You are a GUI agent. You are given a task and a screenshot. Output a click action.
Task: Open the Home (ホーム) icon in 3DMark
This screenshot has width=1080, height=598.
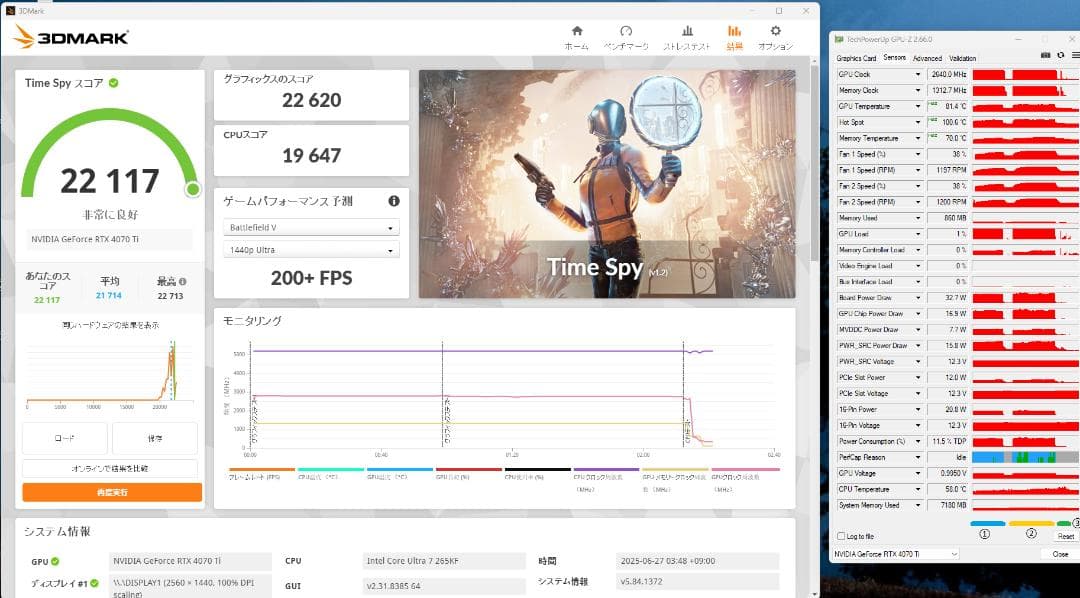(x=576, y=37)
